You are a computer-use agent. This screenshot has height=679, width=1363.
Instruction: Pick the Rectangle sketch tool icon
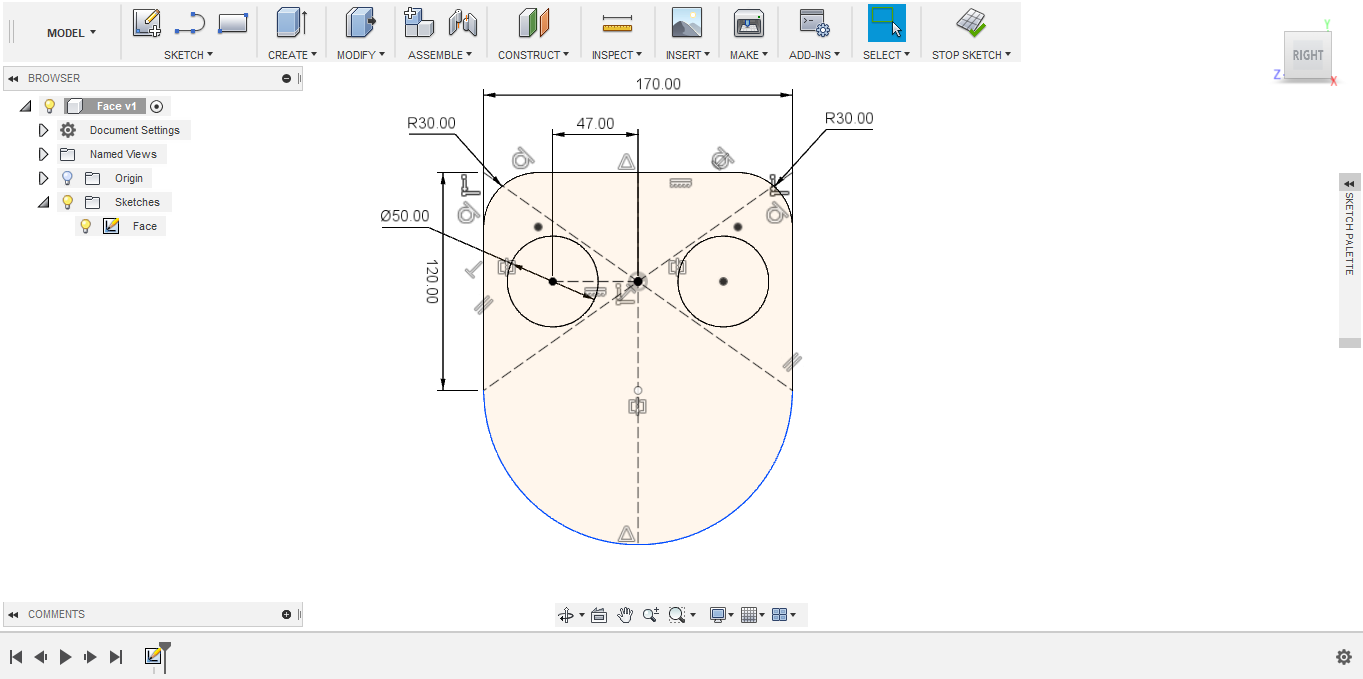[233, 22]
